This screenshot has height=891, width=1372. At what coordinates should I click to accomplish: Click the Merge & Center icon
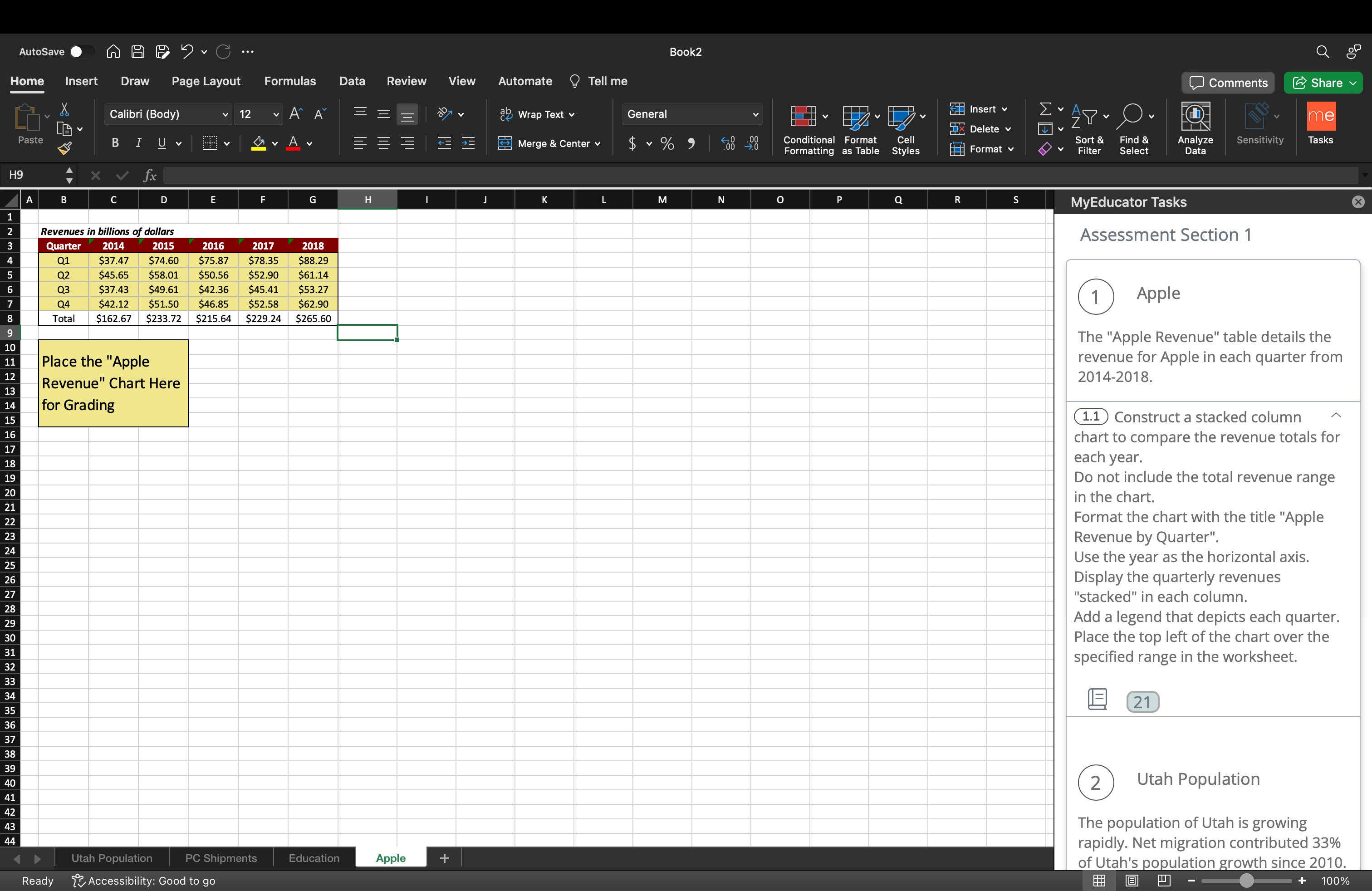pyautogui.click(x=505, y=143)
